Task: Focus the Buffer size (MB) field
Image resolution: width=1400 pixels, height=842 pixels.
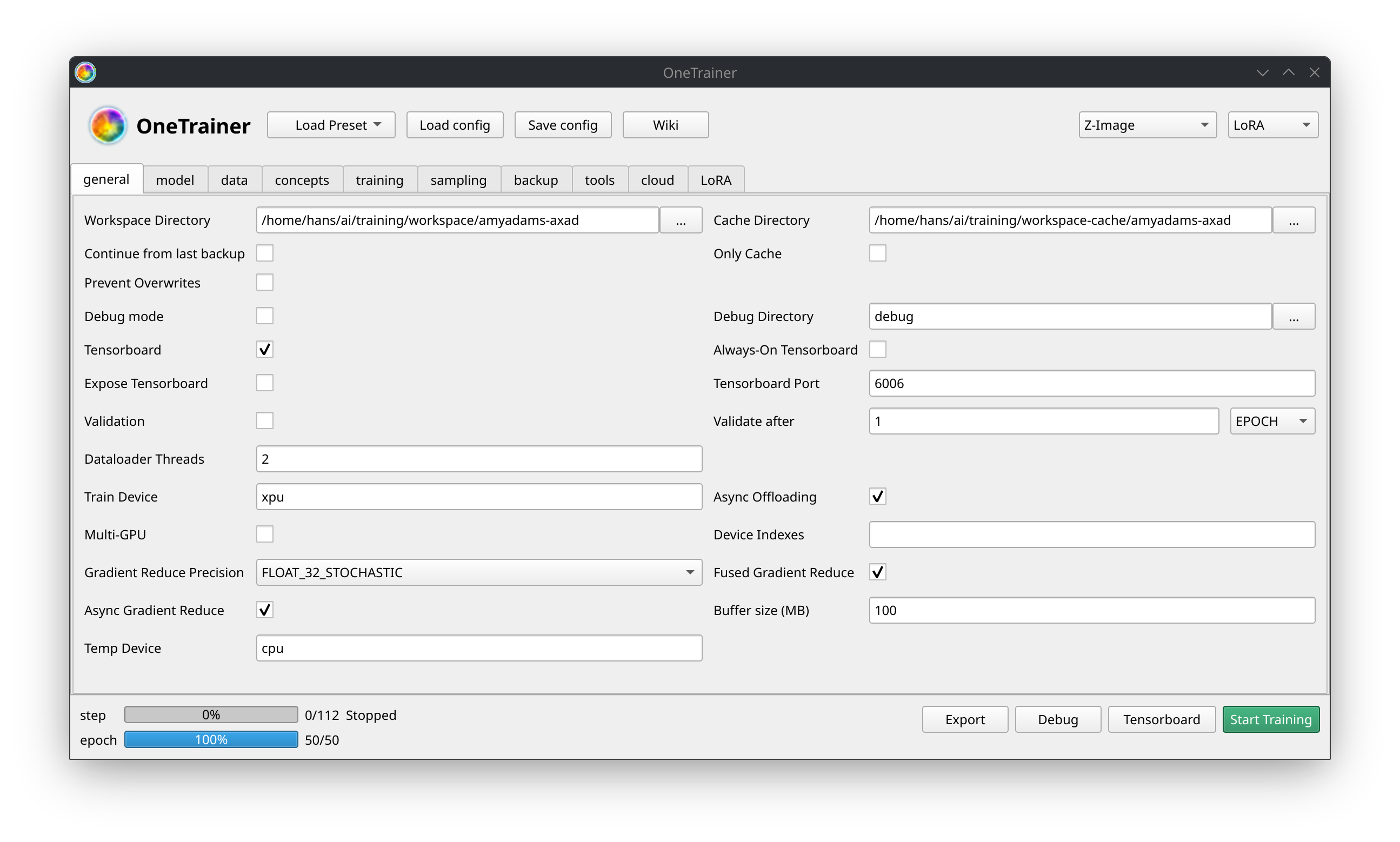Action: [1092, 610]
